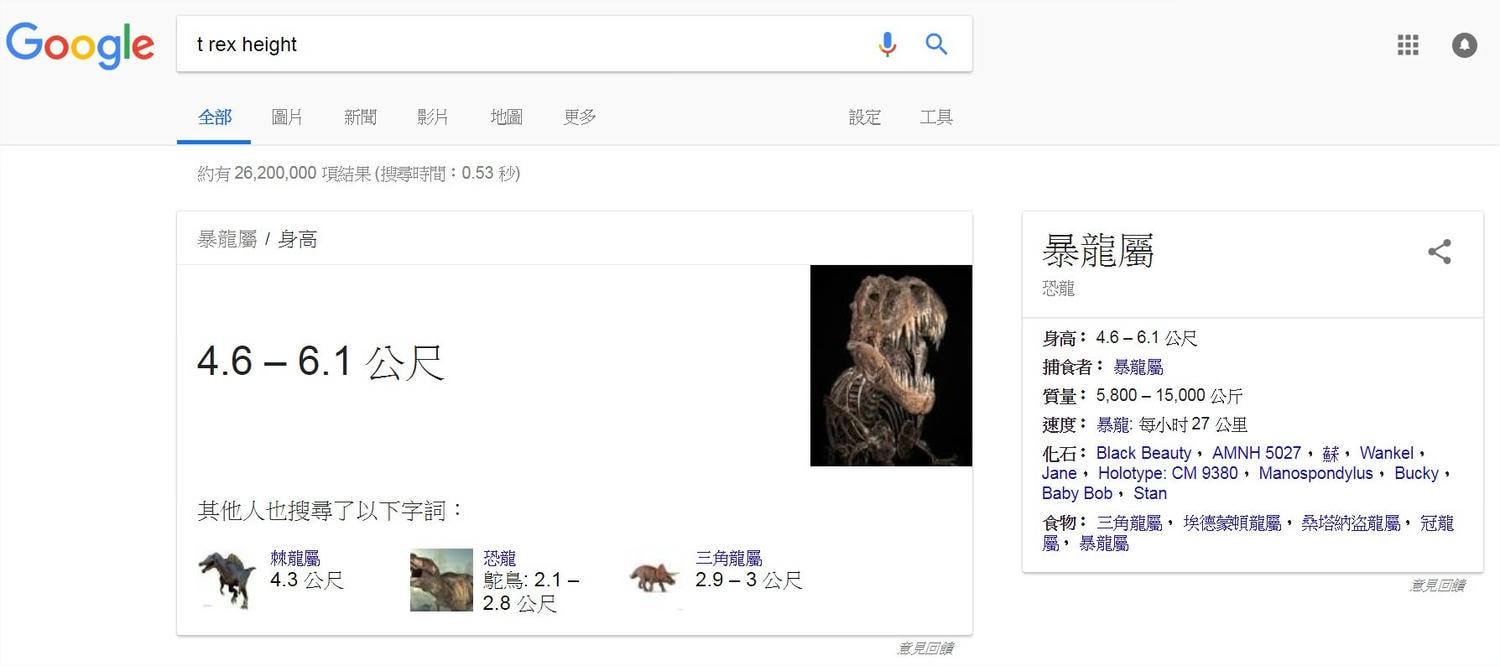Click the 棘龍屬 dinosaur thumbnail

pyautogui.click(x=228, y=579)
